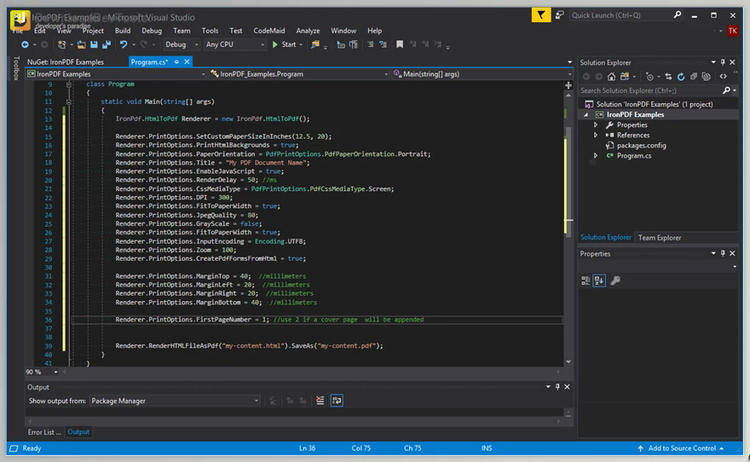Toggle the pin on Program.cs tab
Image resolution: width=750 pixels, height=462 pixels.
[x=176, y=62]
